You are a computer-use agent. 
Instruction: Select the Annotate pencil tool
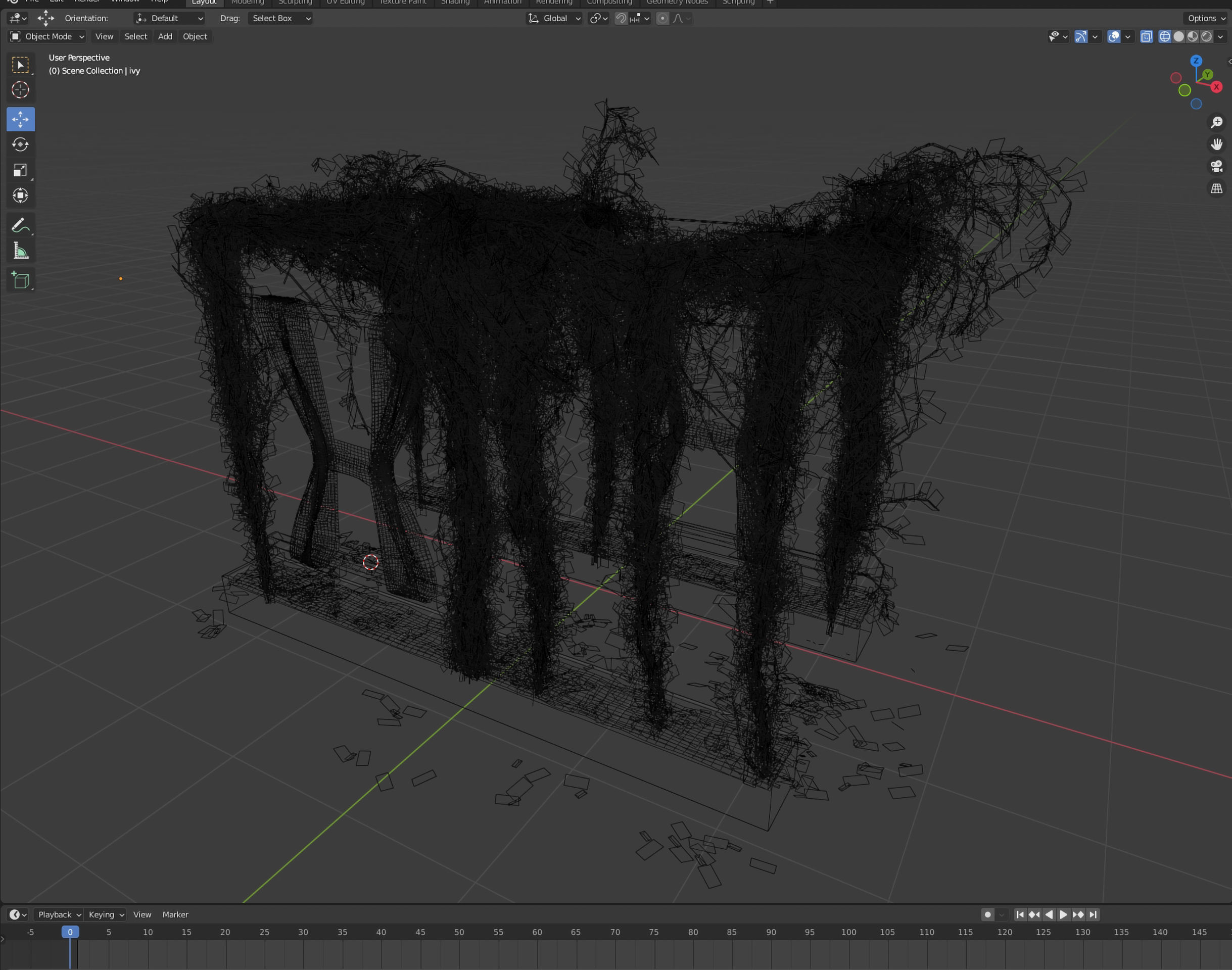20,225
